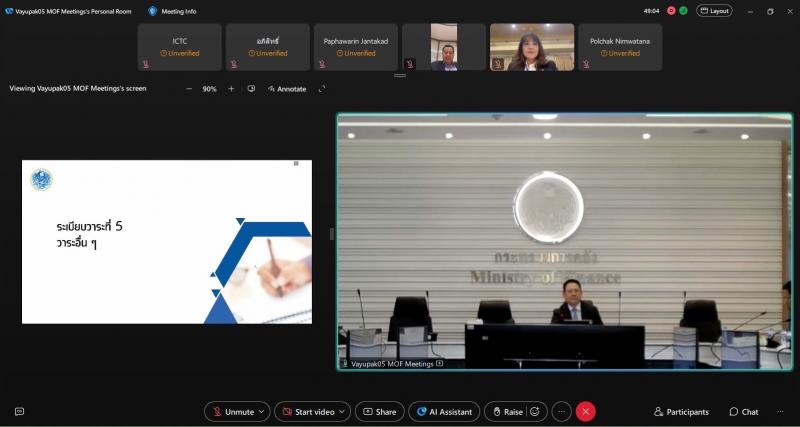This screenshot has height=427, width=800.
Task: Select the Polchak Nimwatana participant tile
Action: [x=620, y=47]
